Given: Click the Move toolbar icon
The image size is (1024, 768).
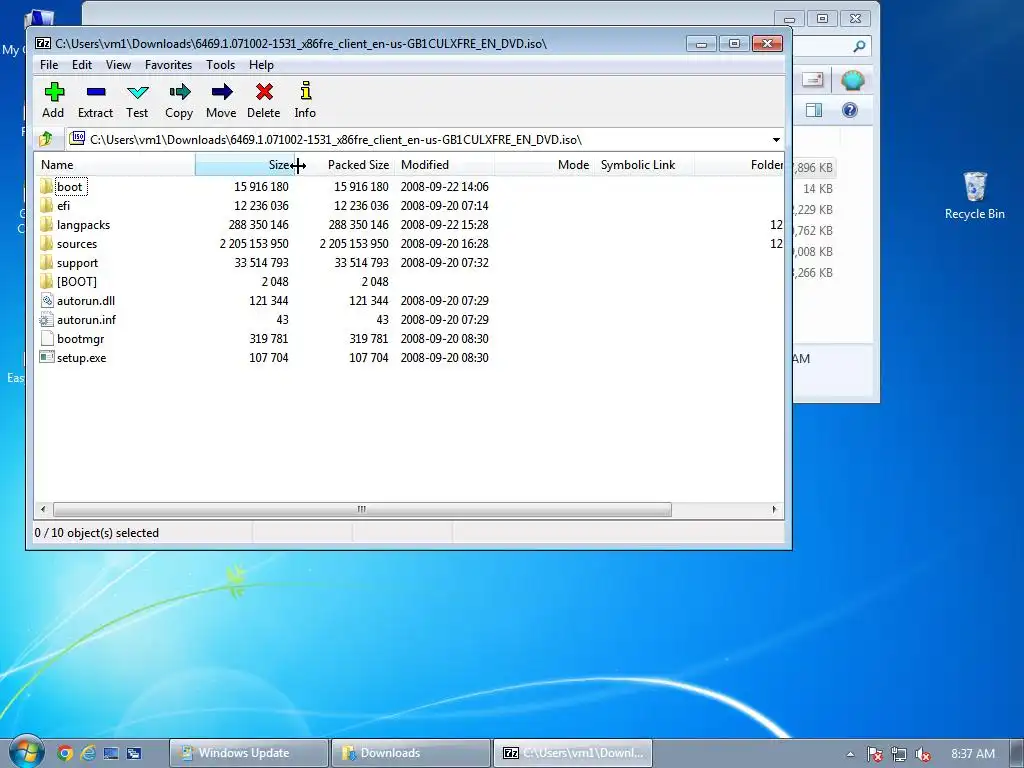Looking at the screenshot, I should click(x=221, y=92).
